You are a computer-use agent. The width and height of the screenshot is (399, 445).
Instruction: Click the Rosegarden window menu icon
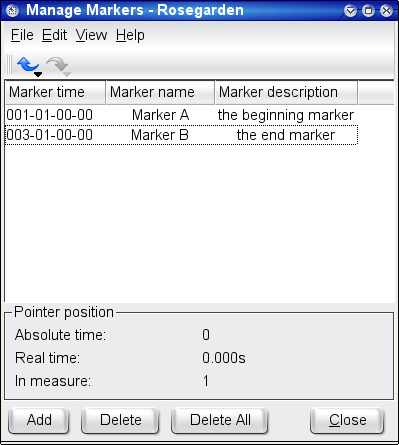click(13, 11)
